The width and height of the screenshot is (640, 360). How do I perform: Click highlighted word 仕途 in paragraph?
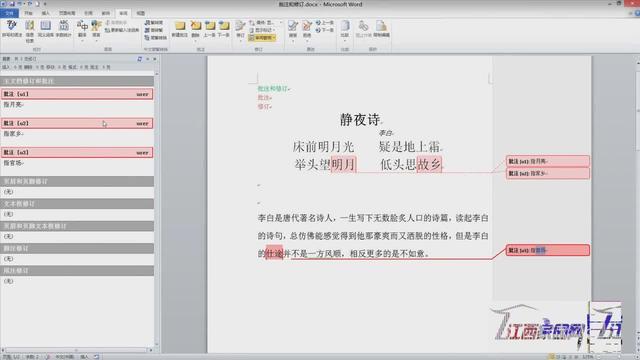point(274,253)
